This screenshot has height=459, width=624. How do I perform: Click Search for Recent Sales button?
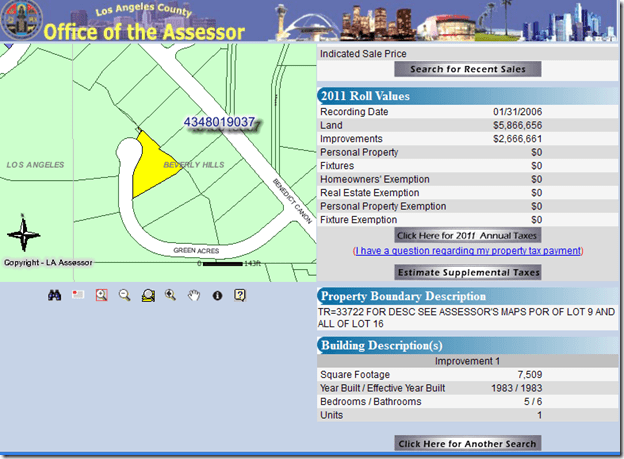click(x=467, y=69)
